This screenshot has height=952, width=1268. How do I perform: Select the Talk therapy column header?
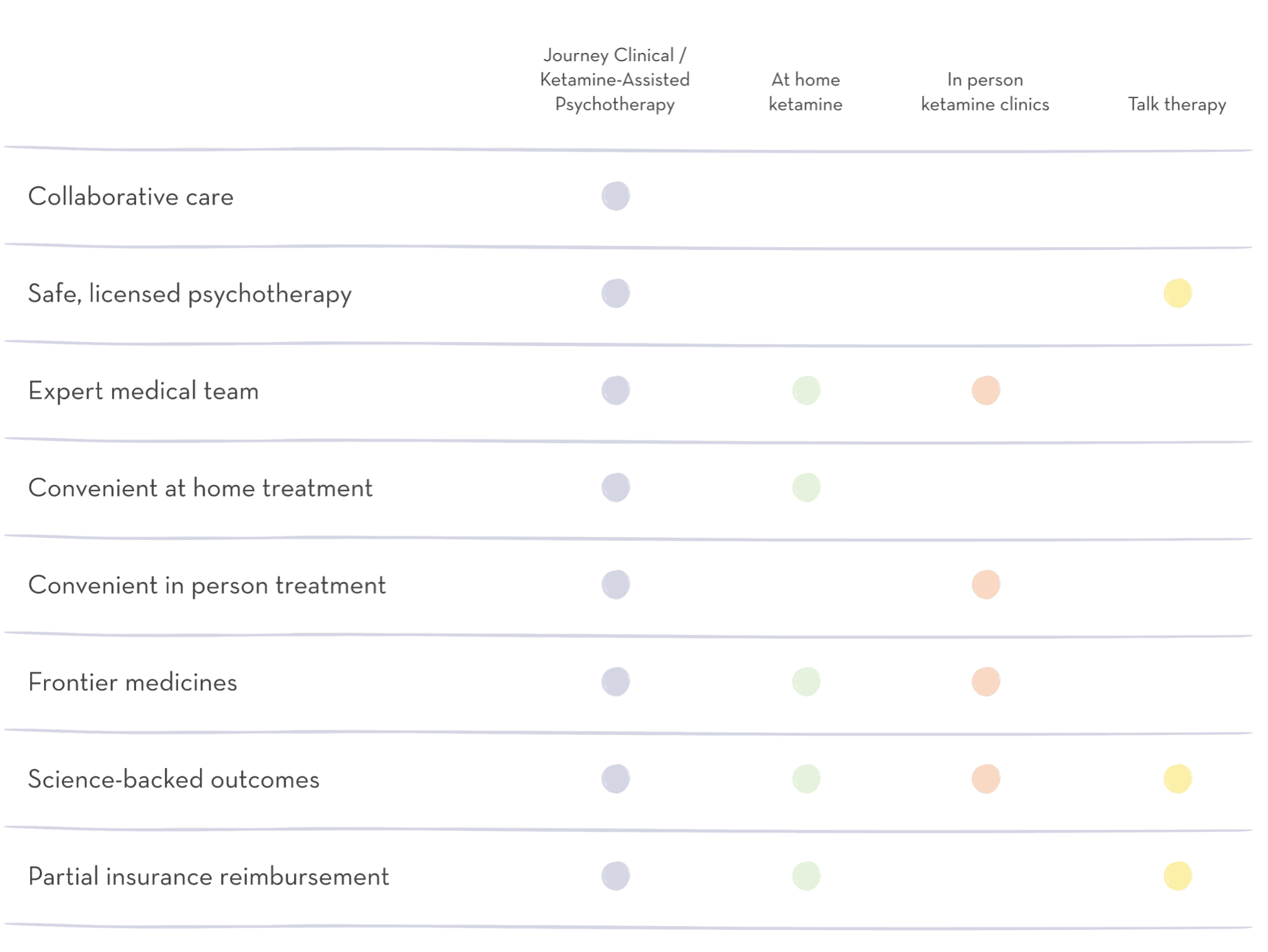coord(1177,104)
